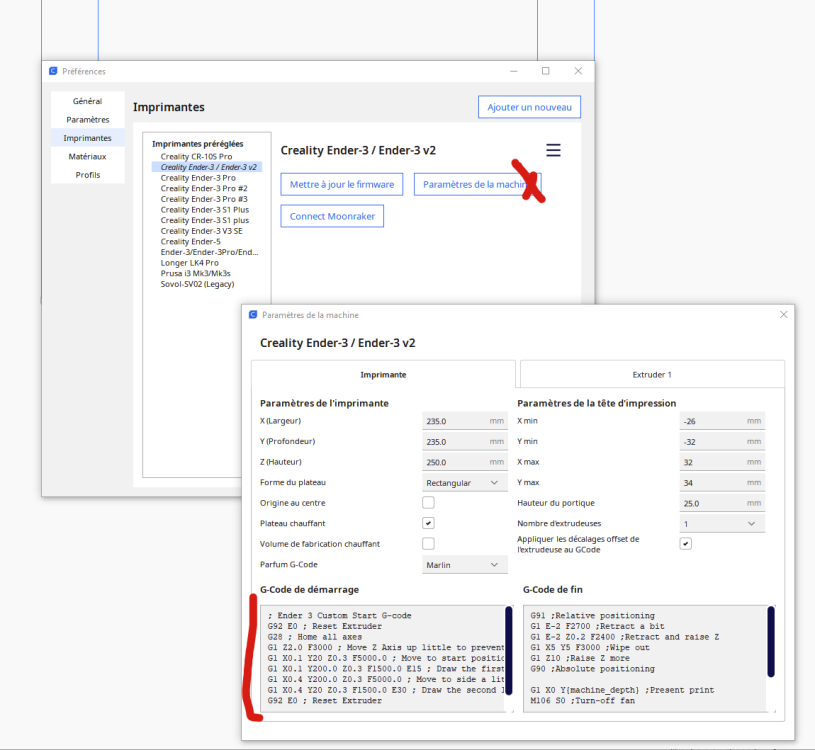Viewport: 815px width, 750px height.
Task: Click the G-Code de fin scrollbar
Action: point(771,641)
